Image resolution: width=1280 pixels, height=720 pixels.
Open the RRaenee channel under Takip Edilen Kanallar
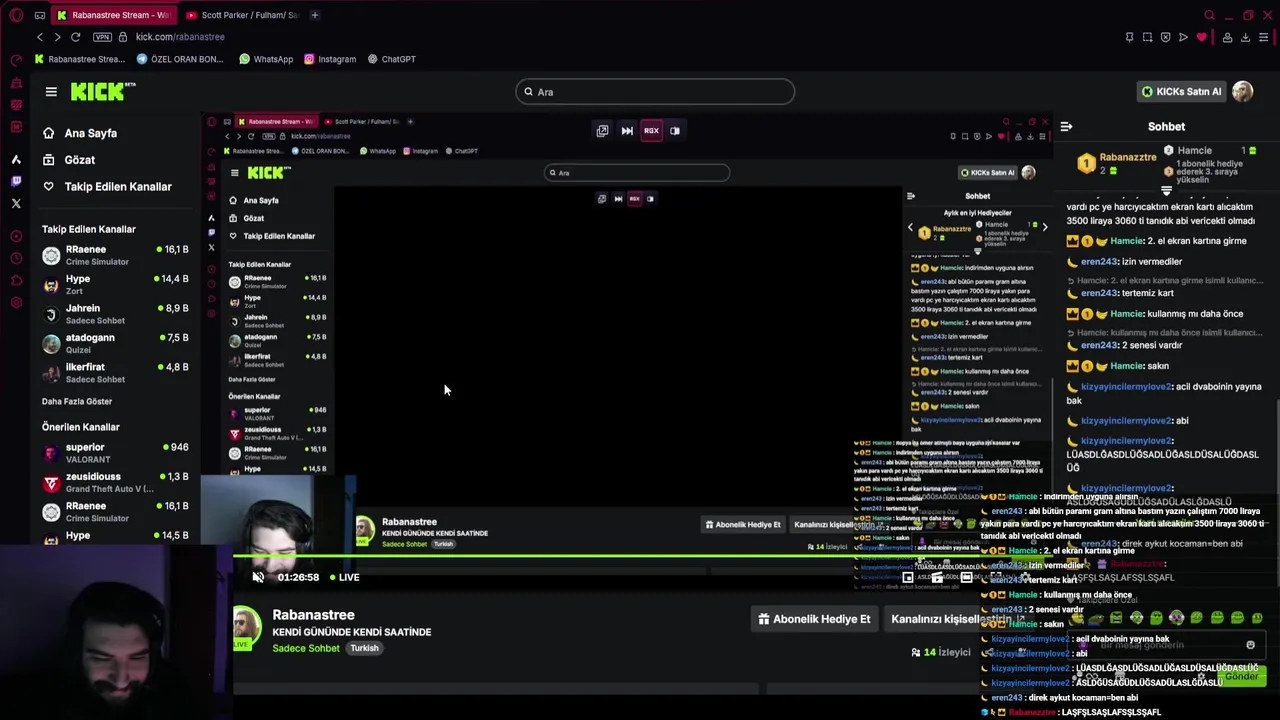point(115,255)
